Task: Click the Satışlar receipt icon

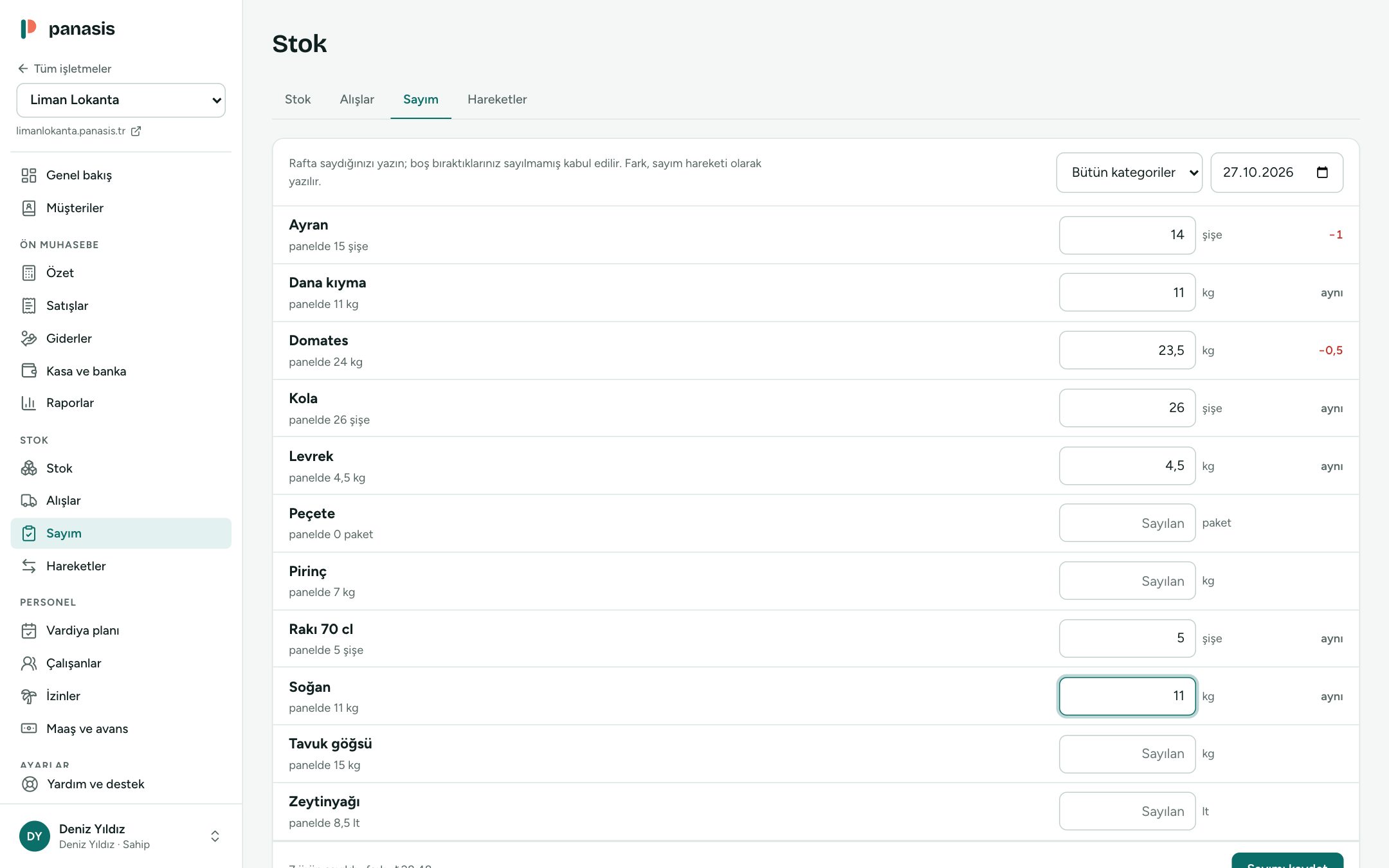Action: pos(29,306)
